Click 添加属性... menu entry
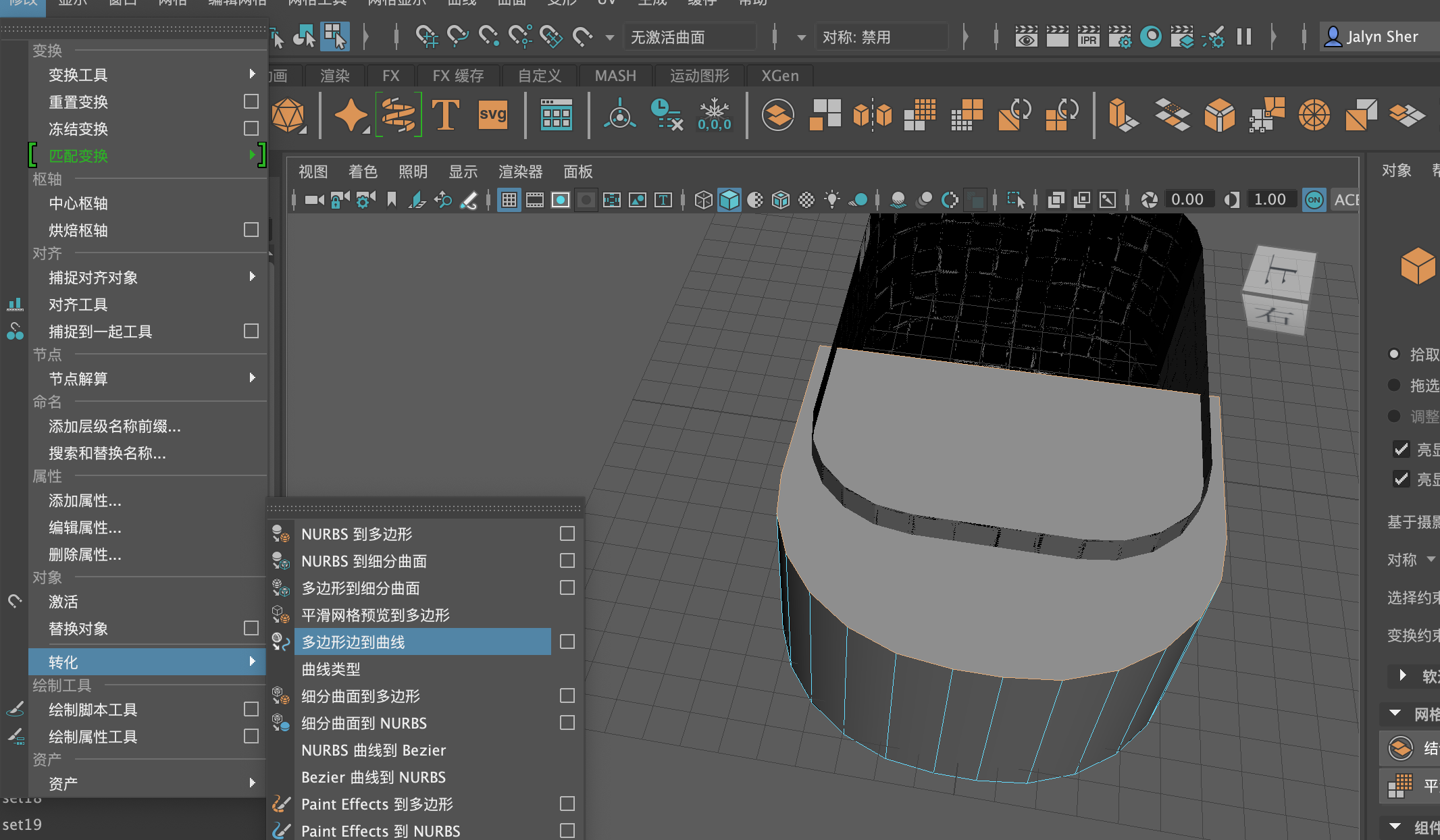Image resolution: width=1440 pixels, height=840 pixels. tap(85, 500)
